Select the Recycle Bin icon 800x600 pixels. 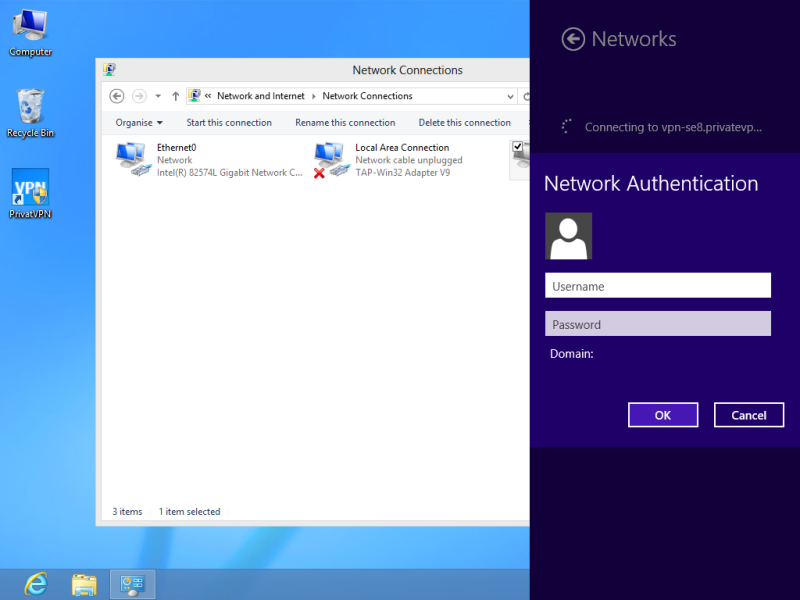pyautogui.click(x=30, y=108)
